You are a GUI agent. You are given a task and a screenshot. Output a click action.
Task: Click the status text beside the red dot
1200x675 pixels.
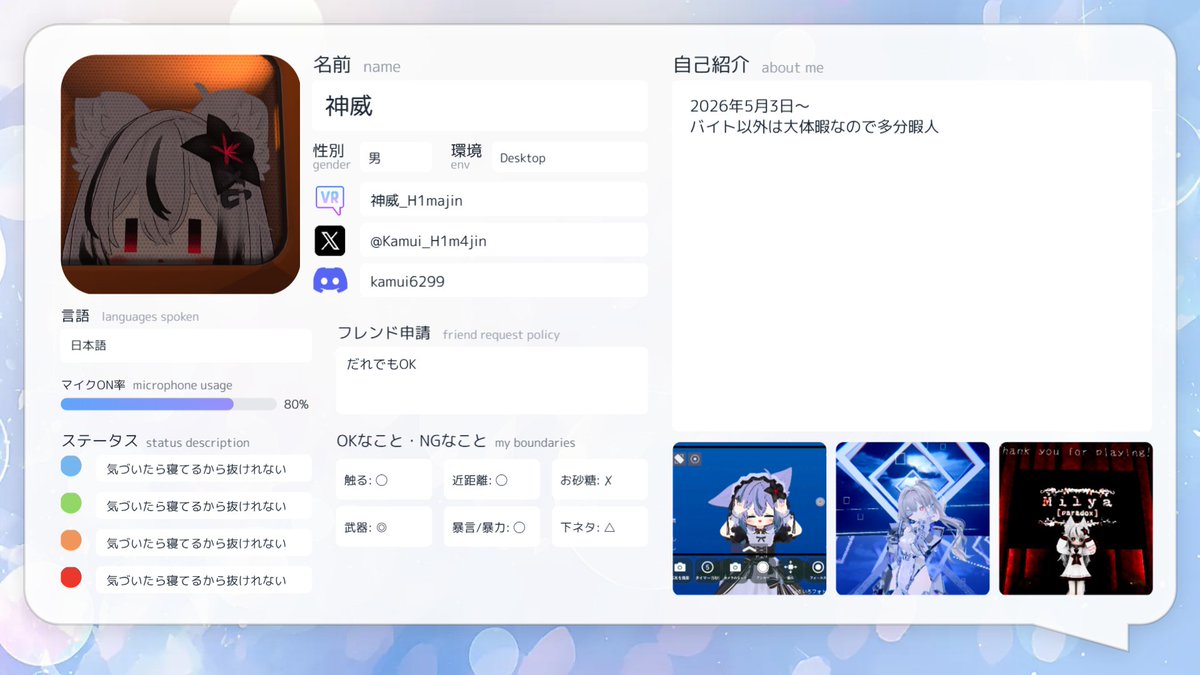tap(204, 580)
